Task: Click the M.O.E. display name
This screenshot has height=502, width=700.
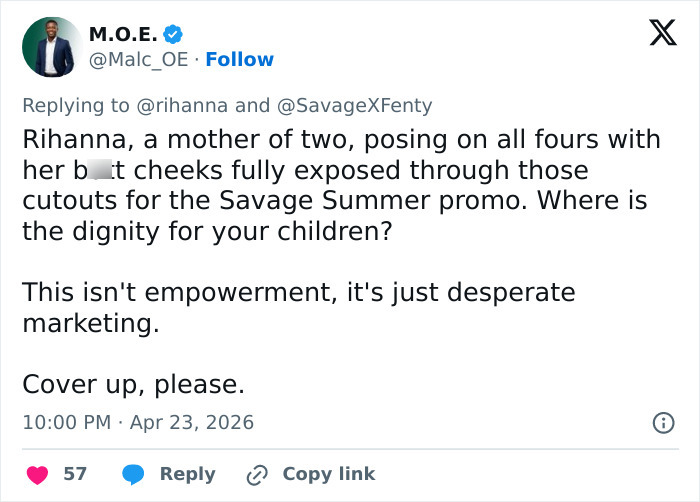Action: pos(122,33)
